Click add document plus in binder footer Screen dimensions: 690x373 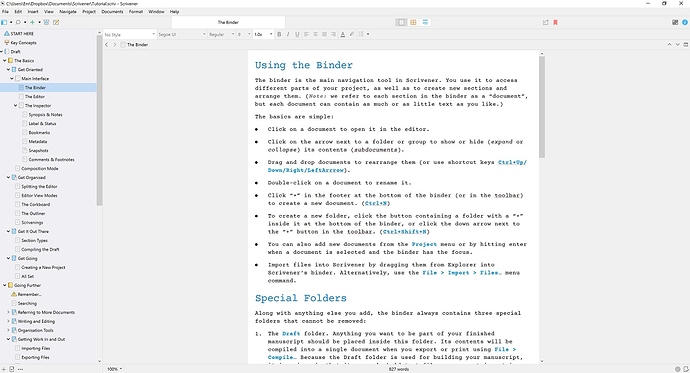click(x=4, y=369)
